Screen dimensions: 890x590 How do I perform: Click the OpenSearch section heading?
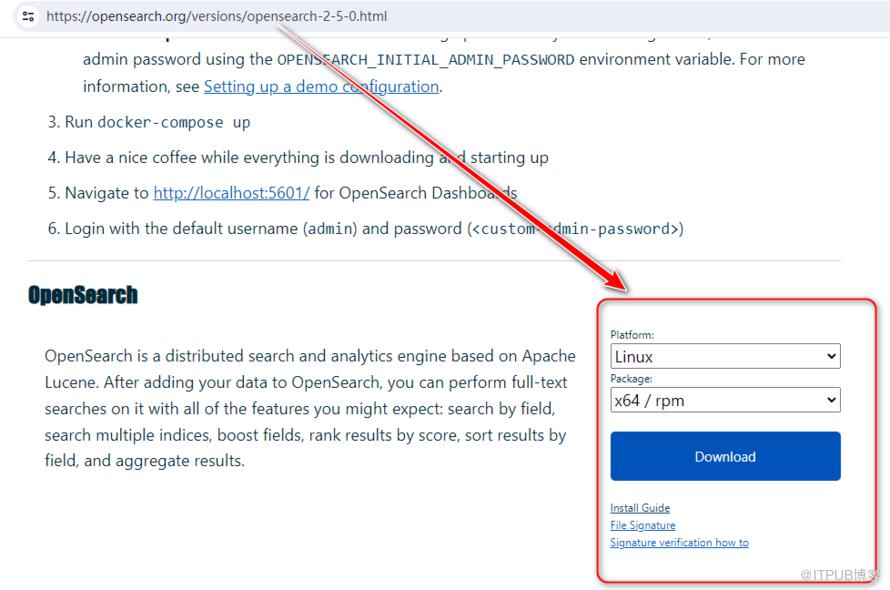(83, 295)
